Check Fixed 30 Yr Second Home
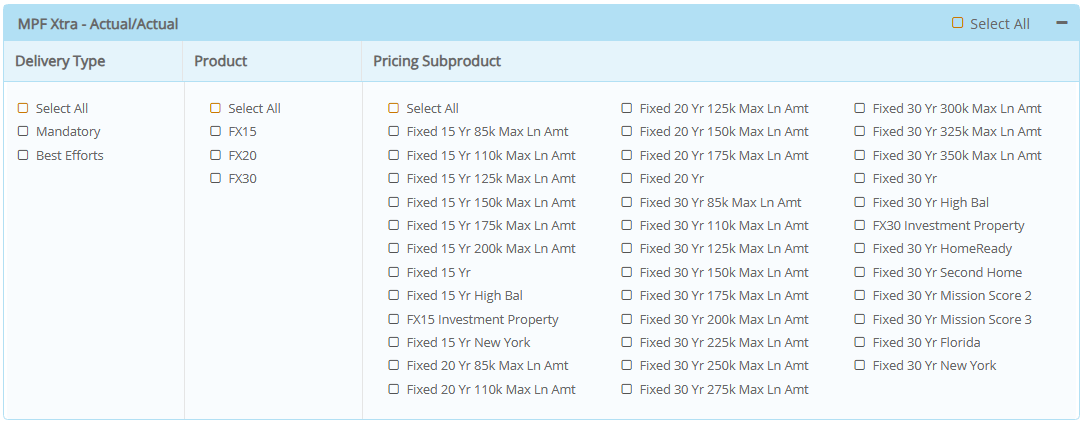Image resolution: width=1084 pixels, height=422 pixels. pos(860,273)
